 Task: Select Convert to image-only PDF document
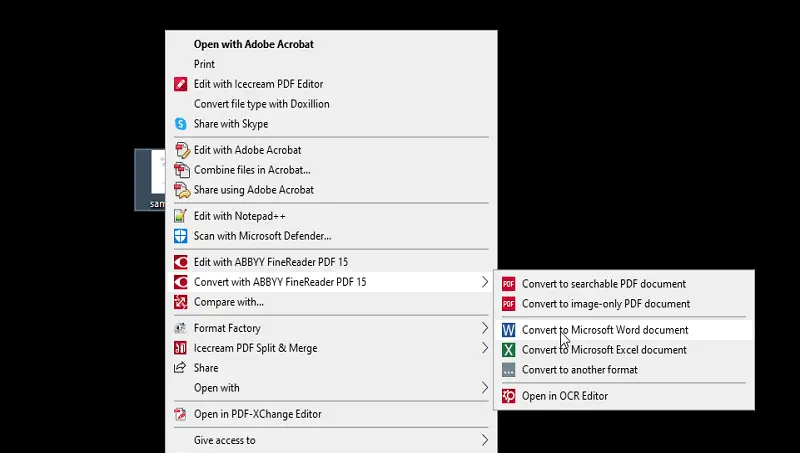pos(624,304)
